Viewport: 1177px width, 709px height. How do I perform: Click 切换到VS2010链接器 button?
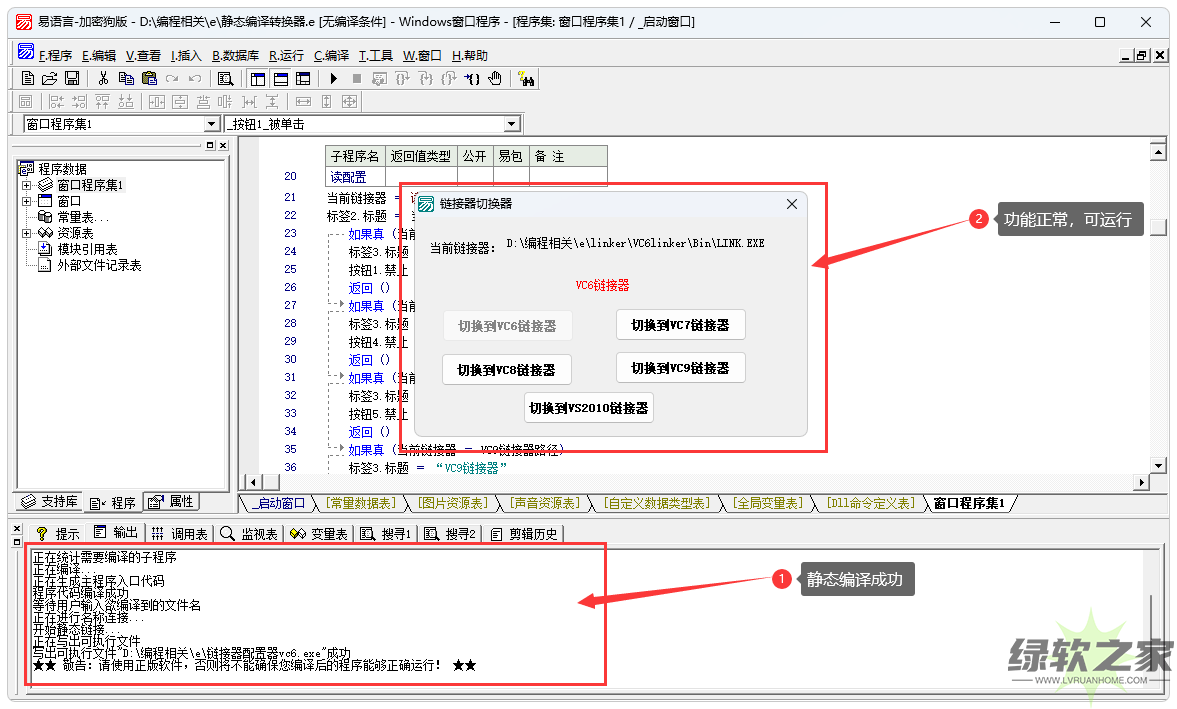tap(588, 408)
